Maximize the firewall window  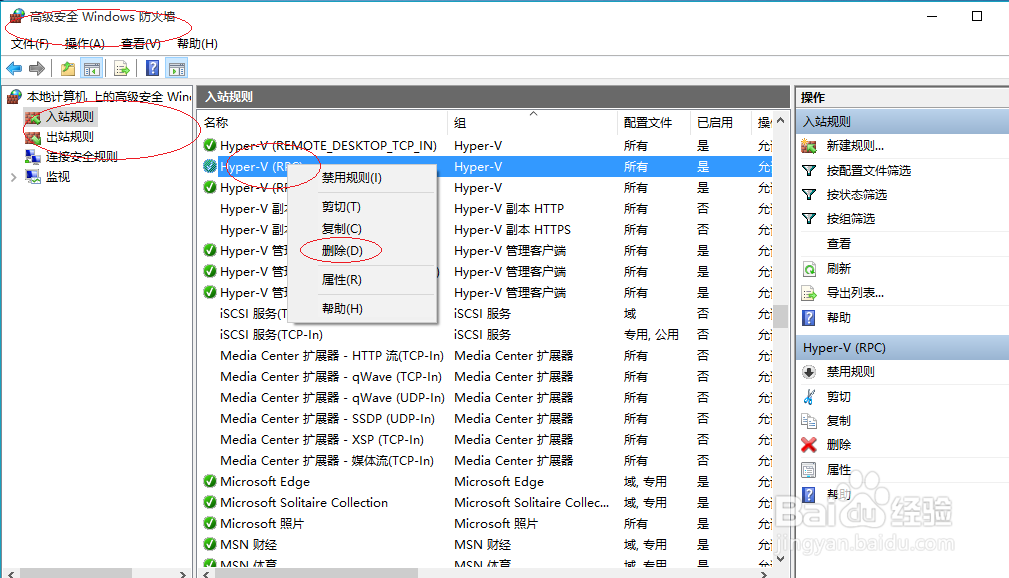977,16
